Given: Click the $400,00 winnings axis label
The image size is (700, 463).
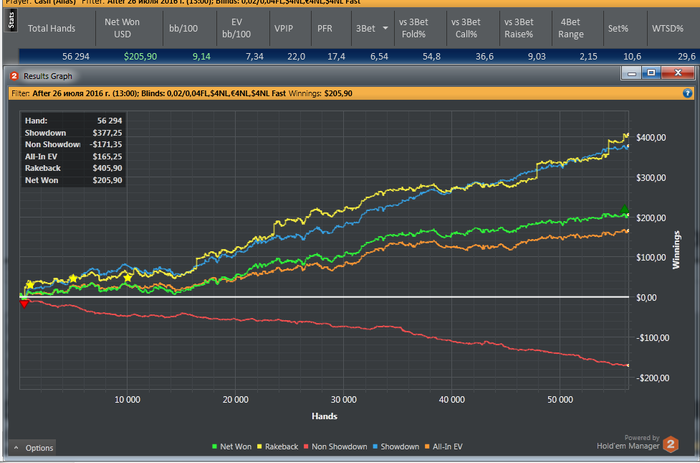Looking at the screenshot, I should coord(651,138).
